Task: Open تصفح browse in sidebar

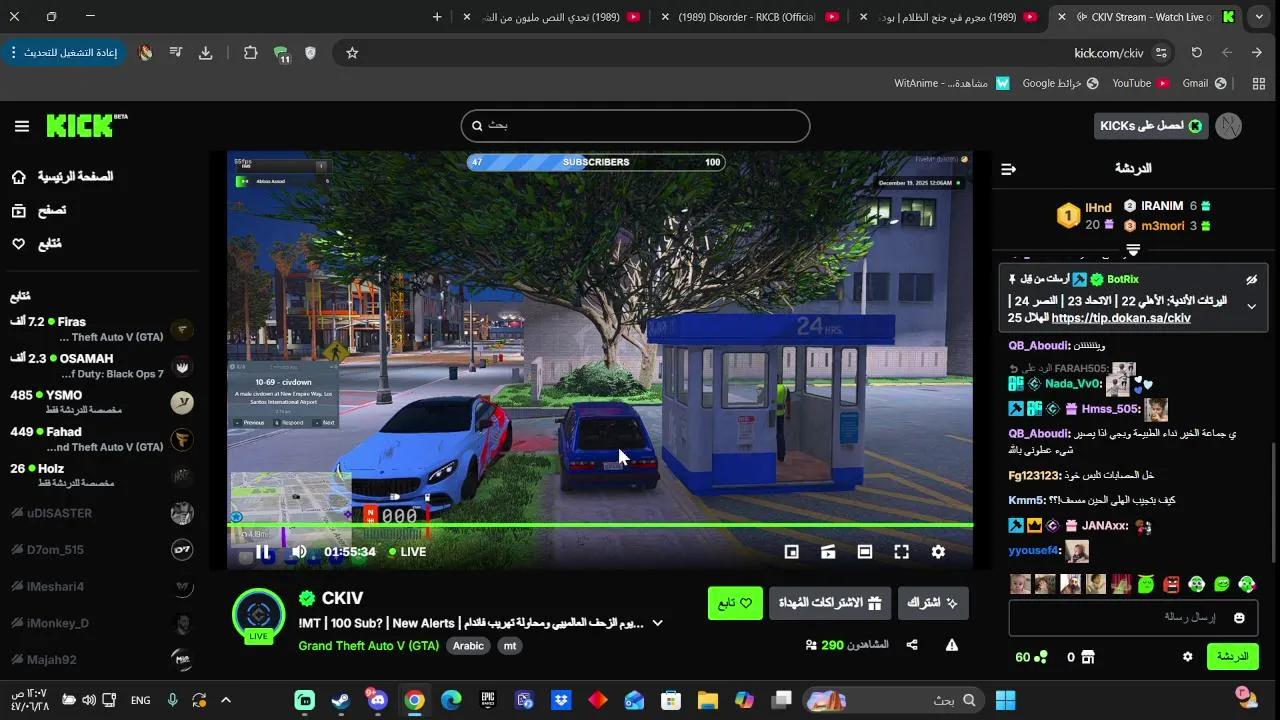Action: (x=40, y=210)
